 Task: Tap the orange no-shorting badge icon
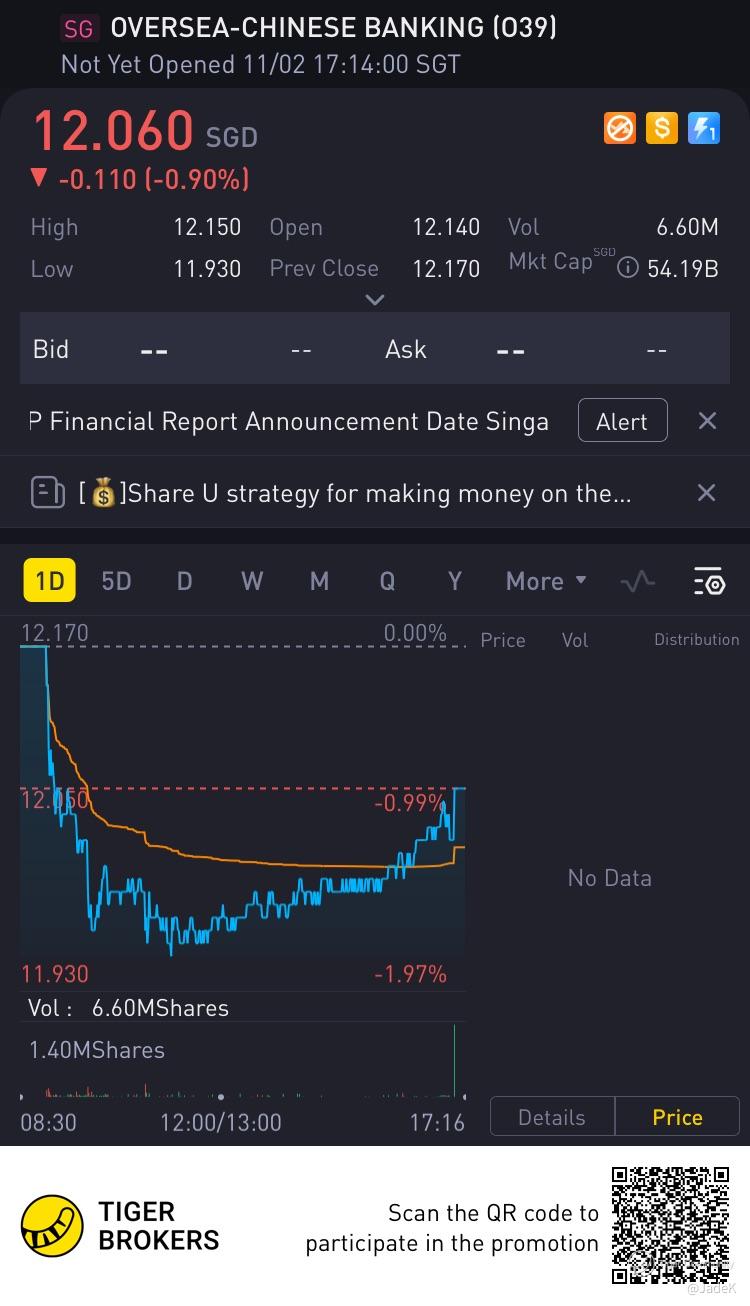620,128
